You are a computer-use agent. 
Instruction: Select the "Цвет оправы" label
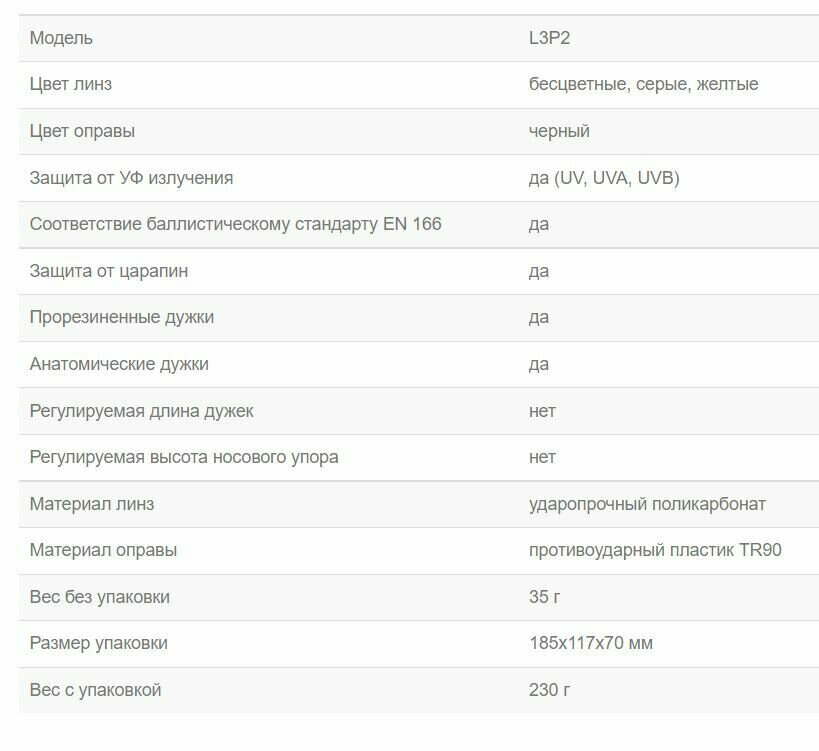[x=82, y=131]
